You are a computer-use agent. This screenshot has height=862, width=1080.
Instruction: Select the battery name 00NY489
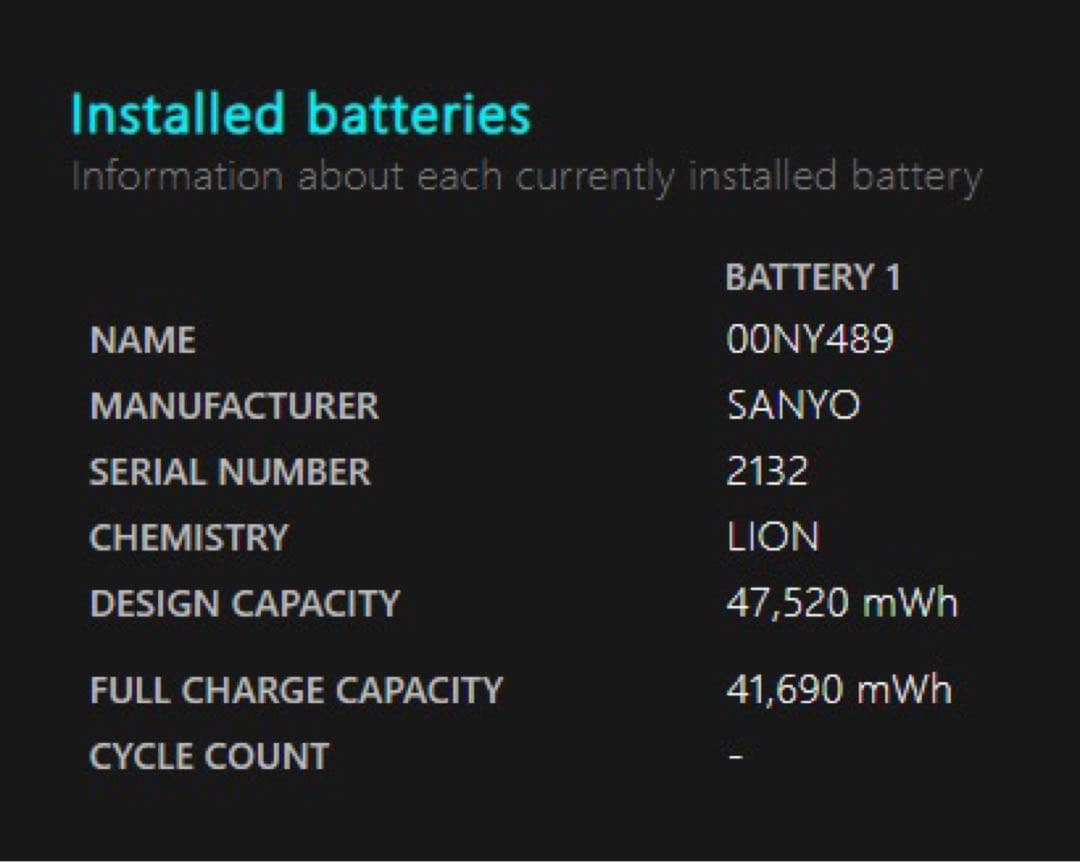coord(809,340)
